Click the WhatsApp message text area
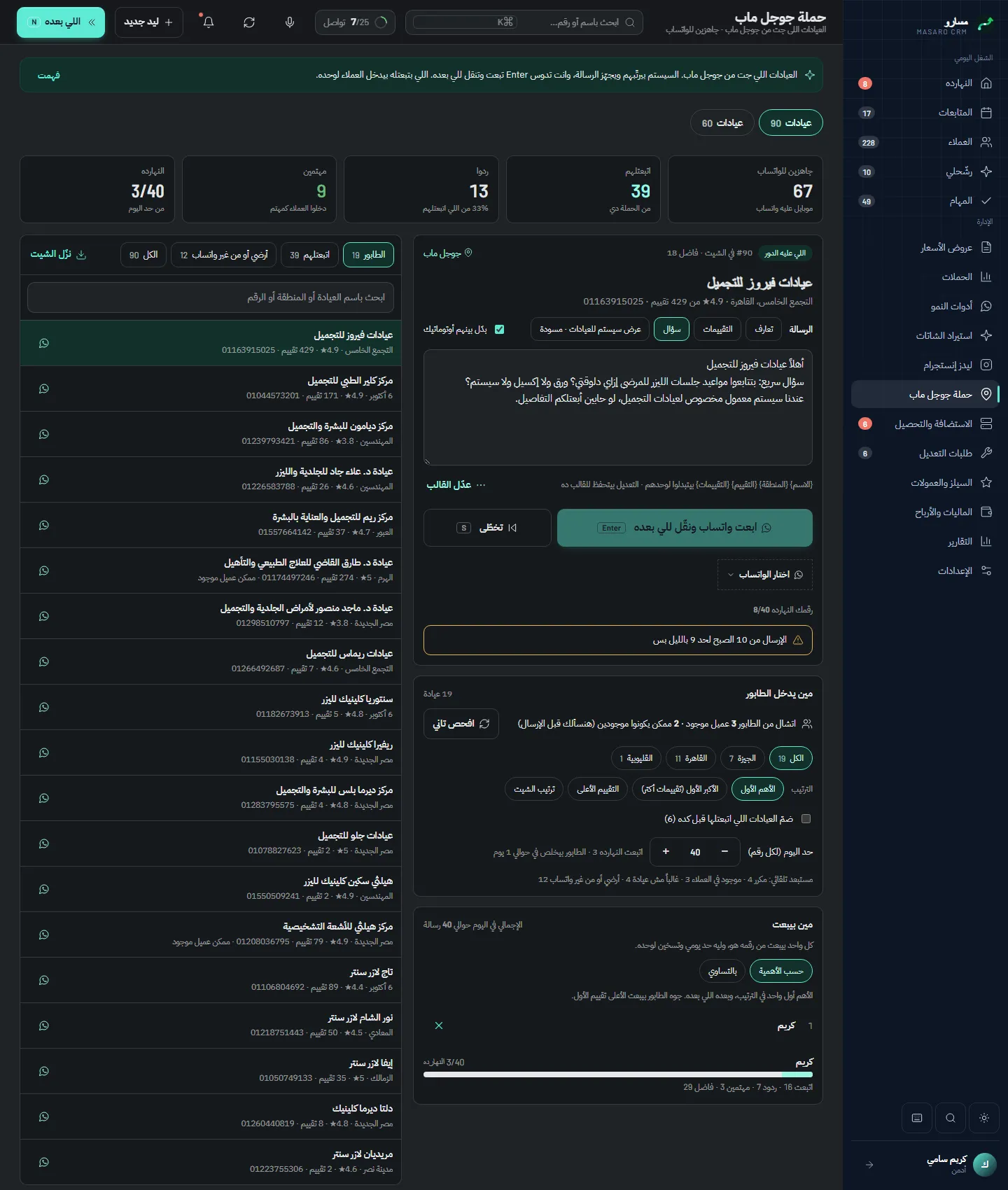The image size is (1008, 1190). (618, 407)
